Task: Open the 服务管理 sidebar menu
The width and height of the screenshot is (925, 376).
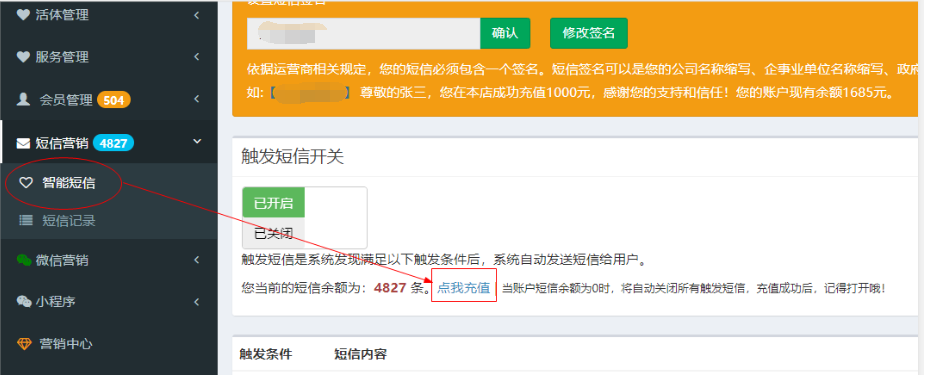Action: click(109, 57)
